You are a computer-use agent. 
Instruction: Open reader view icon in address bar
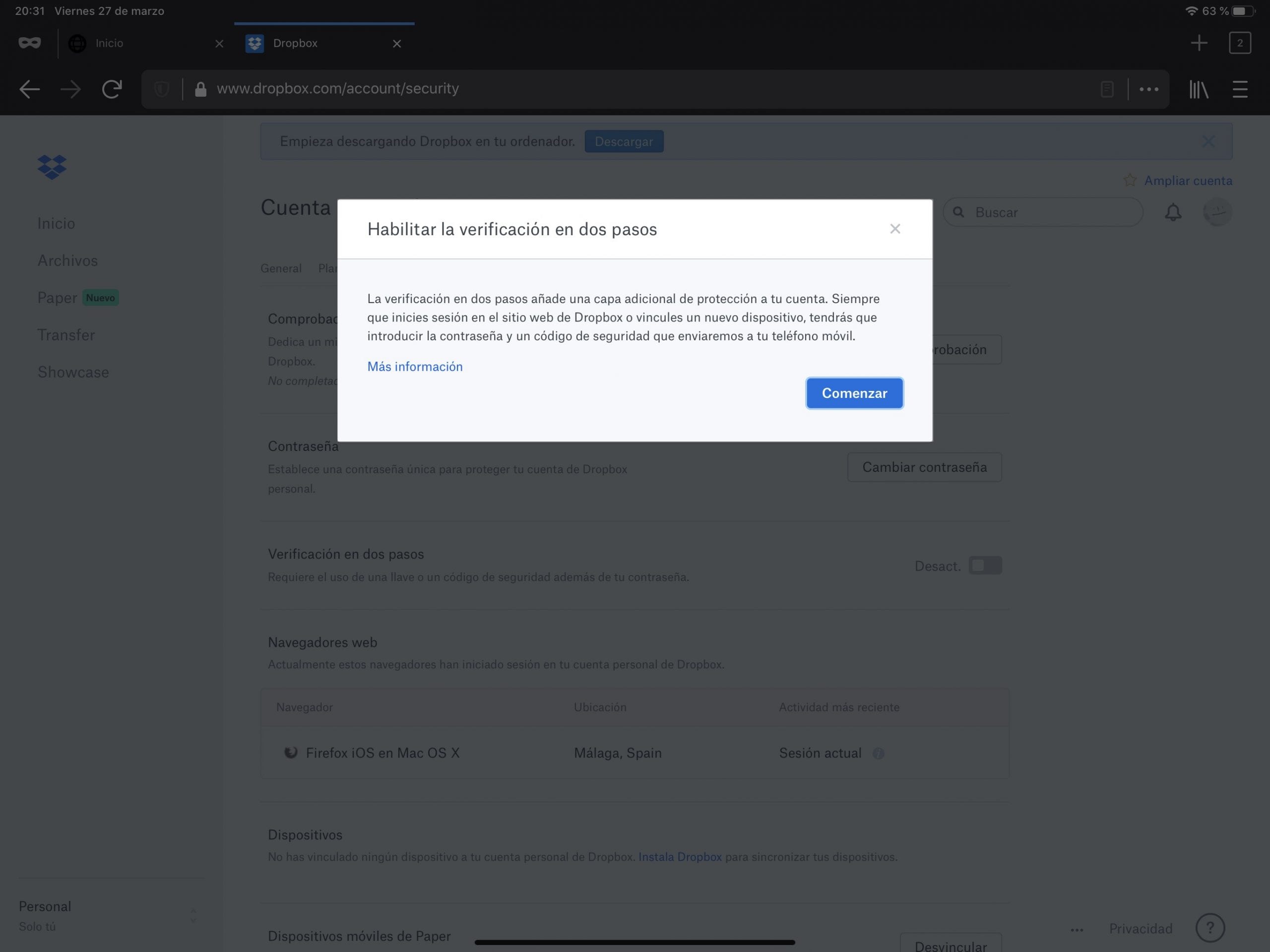click(x=1106, y=89)
